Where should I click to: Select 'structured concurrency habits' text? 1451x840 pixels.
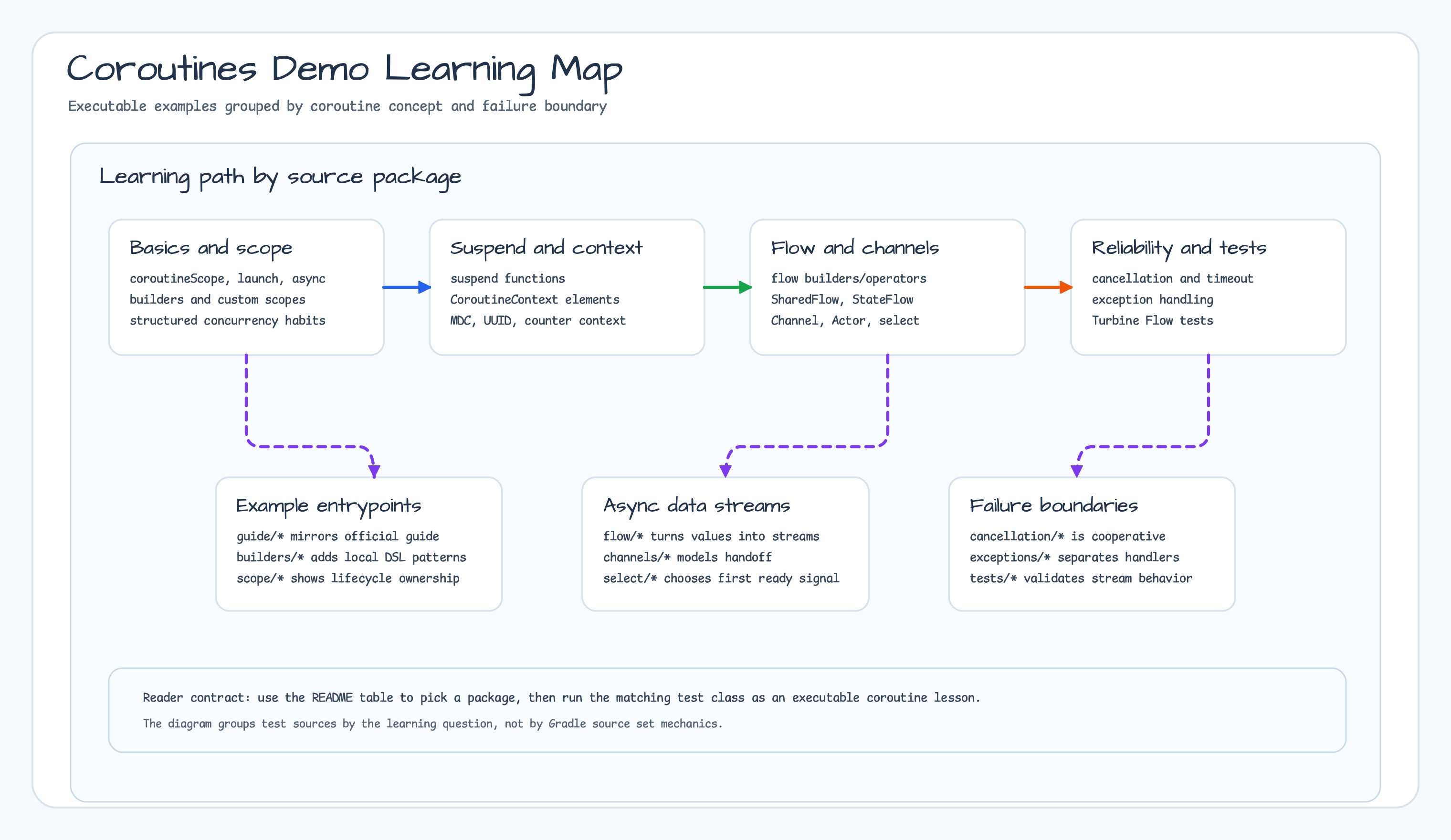[228, 321]
